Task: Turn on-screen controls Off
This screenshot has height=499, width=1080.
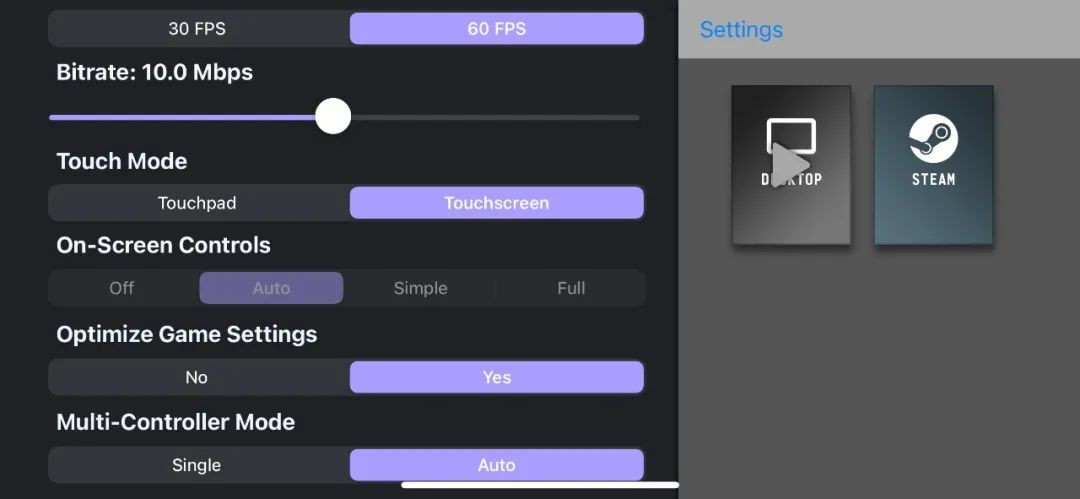Action: point(122,288)
